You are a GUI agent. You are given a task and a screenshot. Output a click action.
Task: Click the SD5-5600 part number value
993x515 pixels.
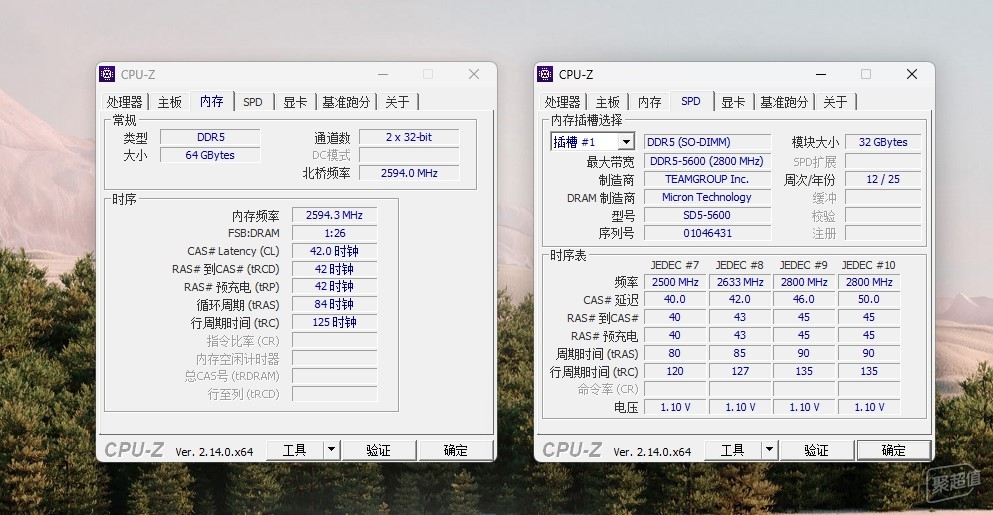[707, 215]
